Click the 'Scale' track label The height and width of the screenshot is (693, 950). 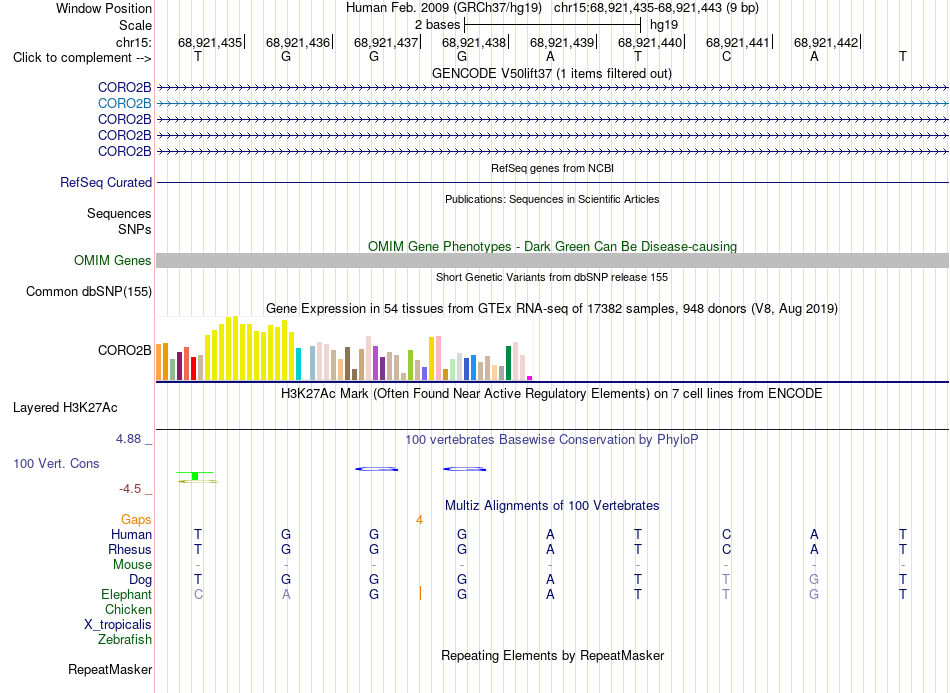click(x=135, y=25)
